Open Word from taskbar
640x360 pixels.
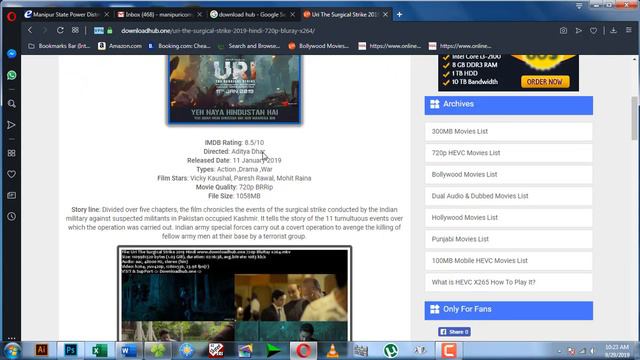[x=128, y=351]
